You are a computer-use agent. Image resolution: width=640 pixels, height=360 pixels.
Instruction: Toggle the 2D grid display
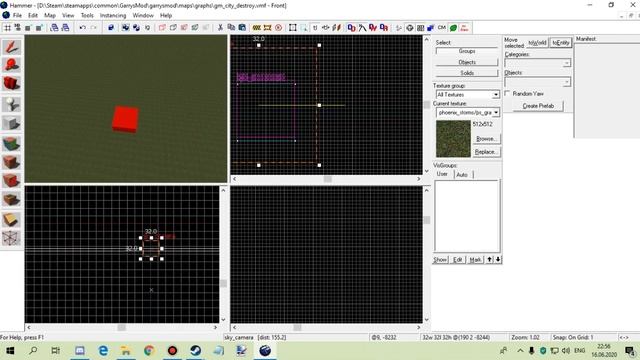[7, 28]
